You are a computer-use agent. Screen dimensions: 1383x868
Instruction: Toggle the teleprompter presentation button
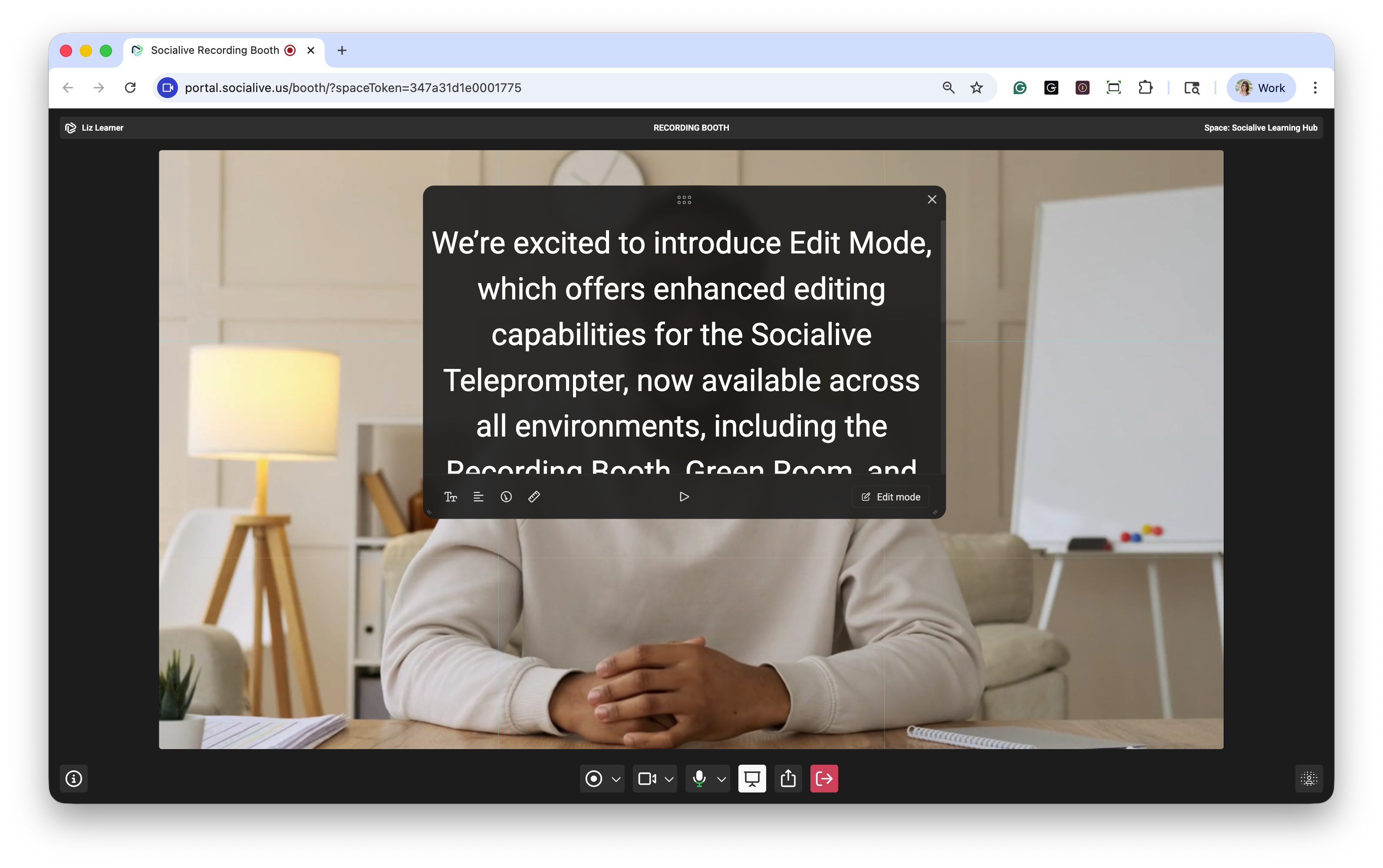coord(752,779)
